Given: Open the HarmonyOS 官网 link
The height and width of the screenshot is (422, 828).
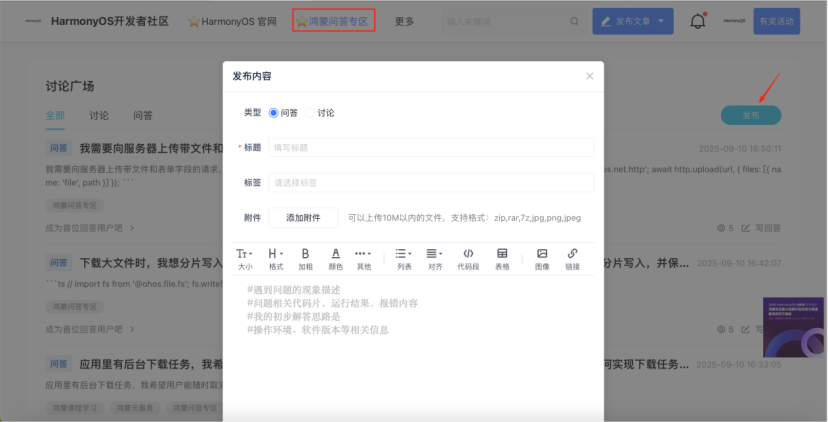Looking at the screenshot, I should click(232, 22).
